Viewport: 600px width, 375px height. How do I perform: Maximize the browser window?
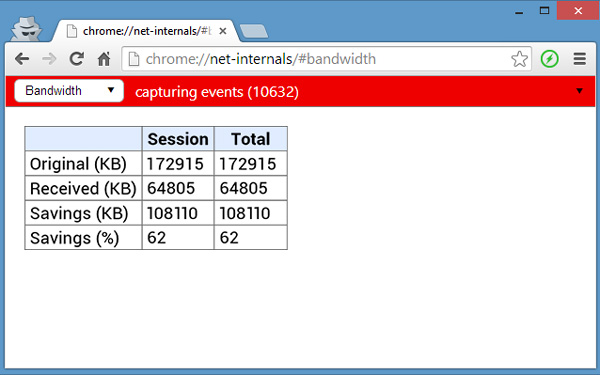pyautogui.click(x=544, y=11)
